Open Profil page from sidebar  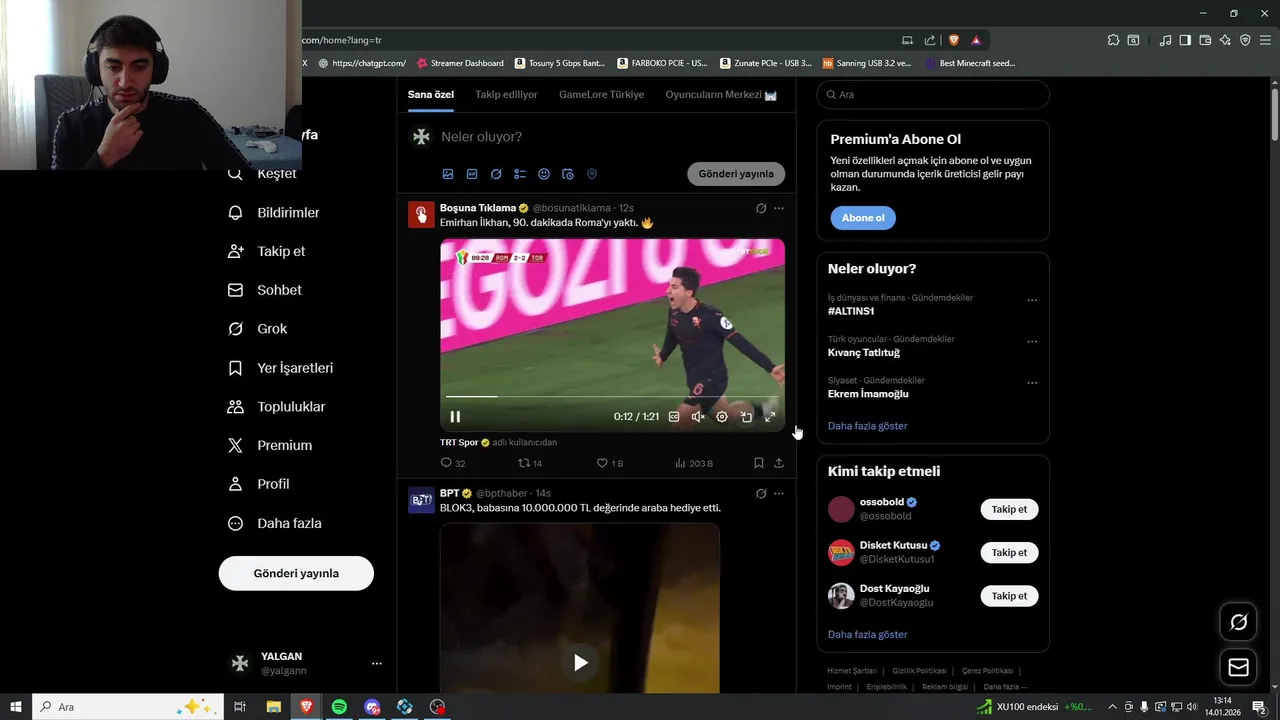click(x=258, y=484)
